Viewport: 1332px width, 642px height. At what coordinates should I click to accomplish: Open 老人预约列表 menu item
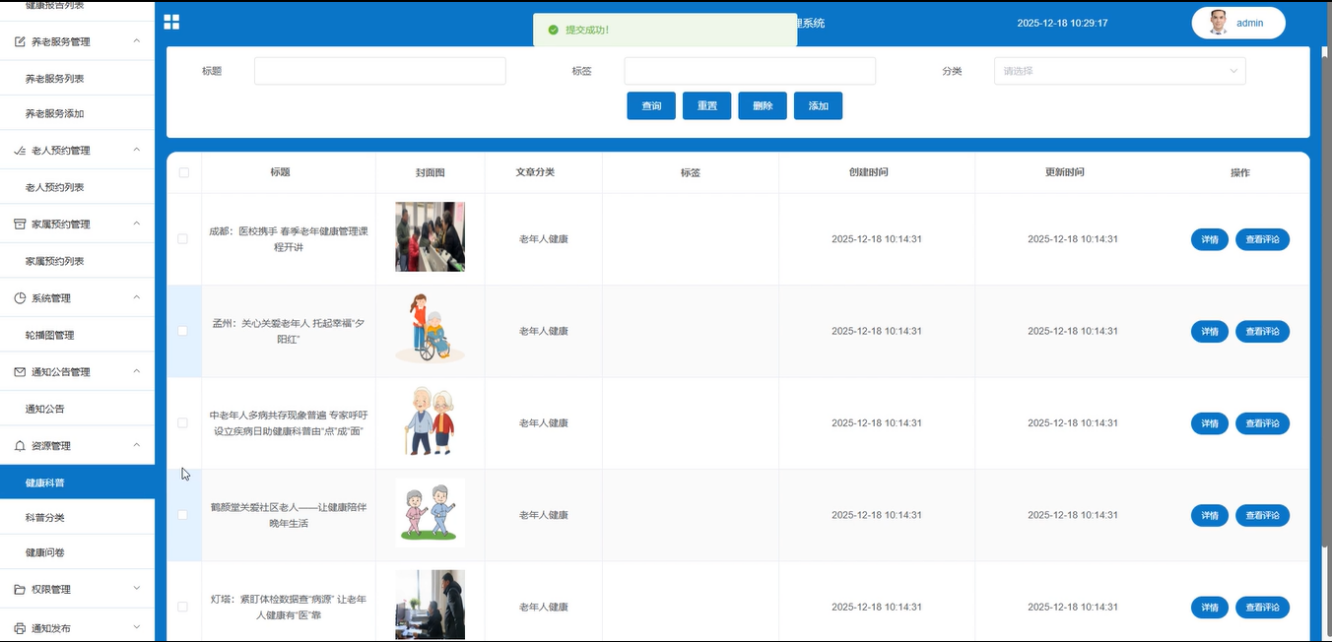[77, 187]
